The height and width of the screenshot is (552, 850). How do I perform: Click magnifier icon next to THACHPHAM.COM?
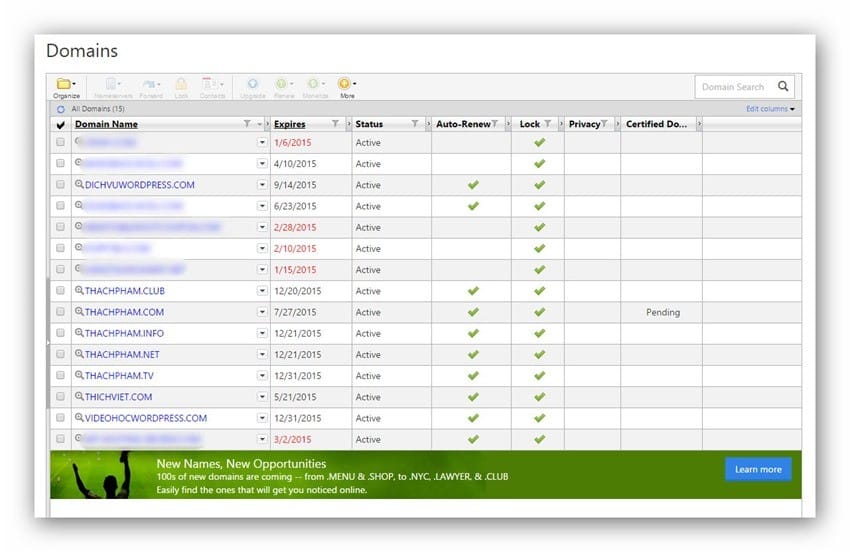tap(79, 311)
